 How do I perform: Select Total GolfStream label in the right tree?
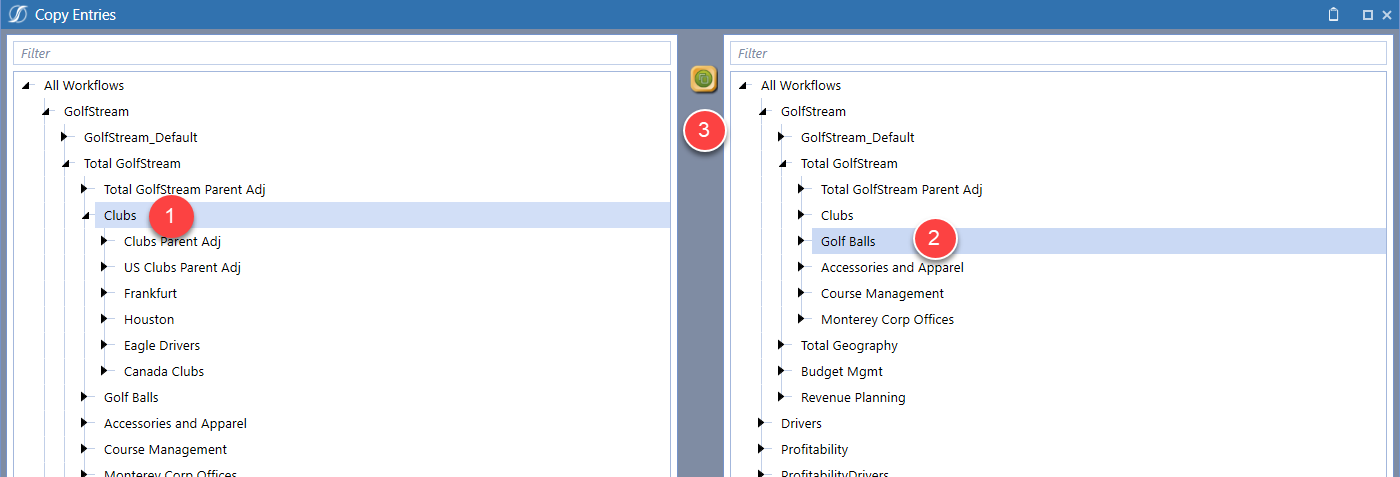[x=849, y=163]
